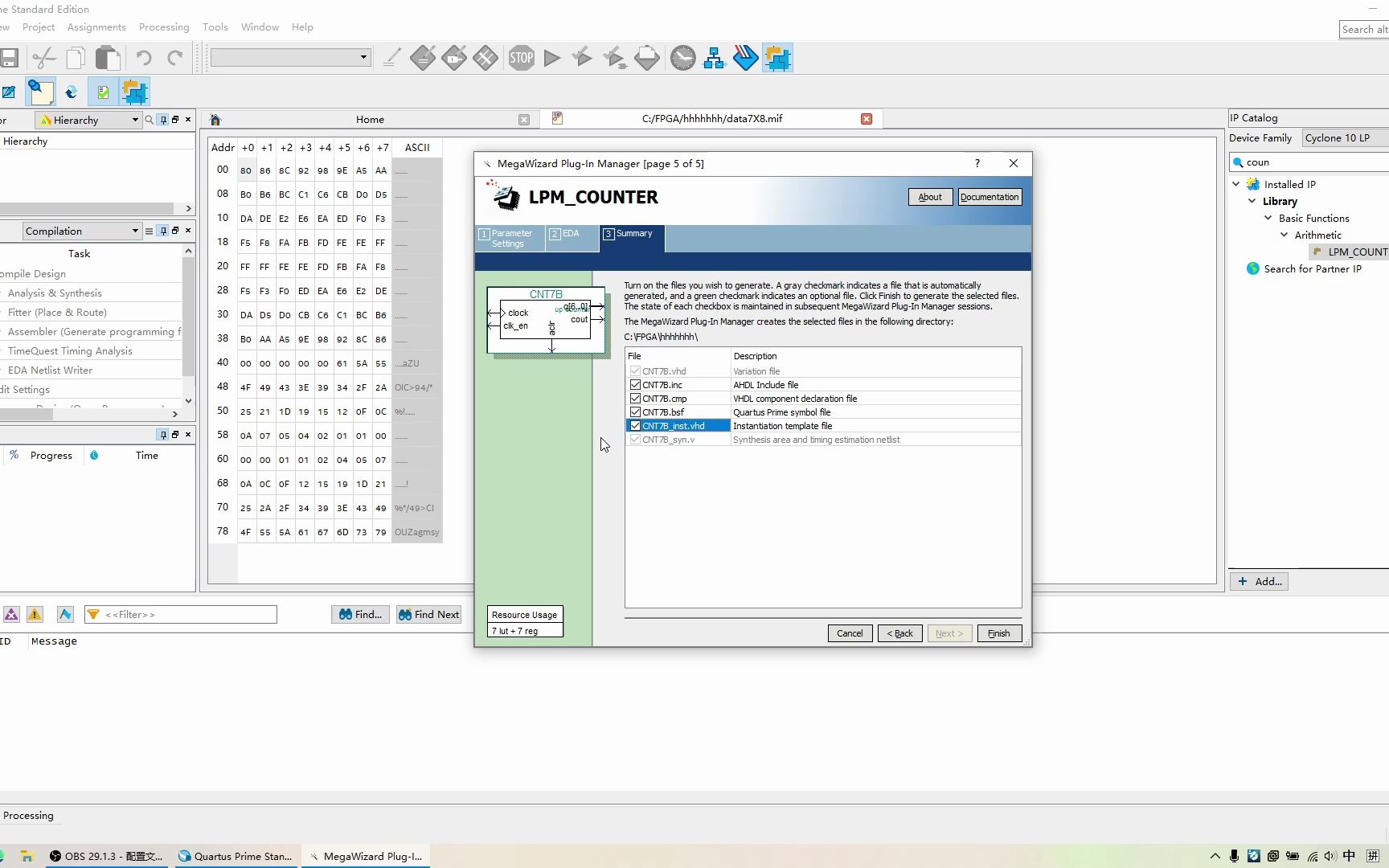Click the Finish button in MegaWizard
Viewport: 1389px width, 868px height.
999,633
